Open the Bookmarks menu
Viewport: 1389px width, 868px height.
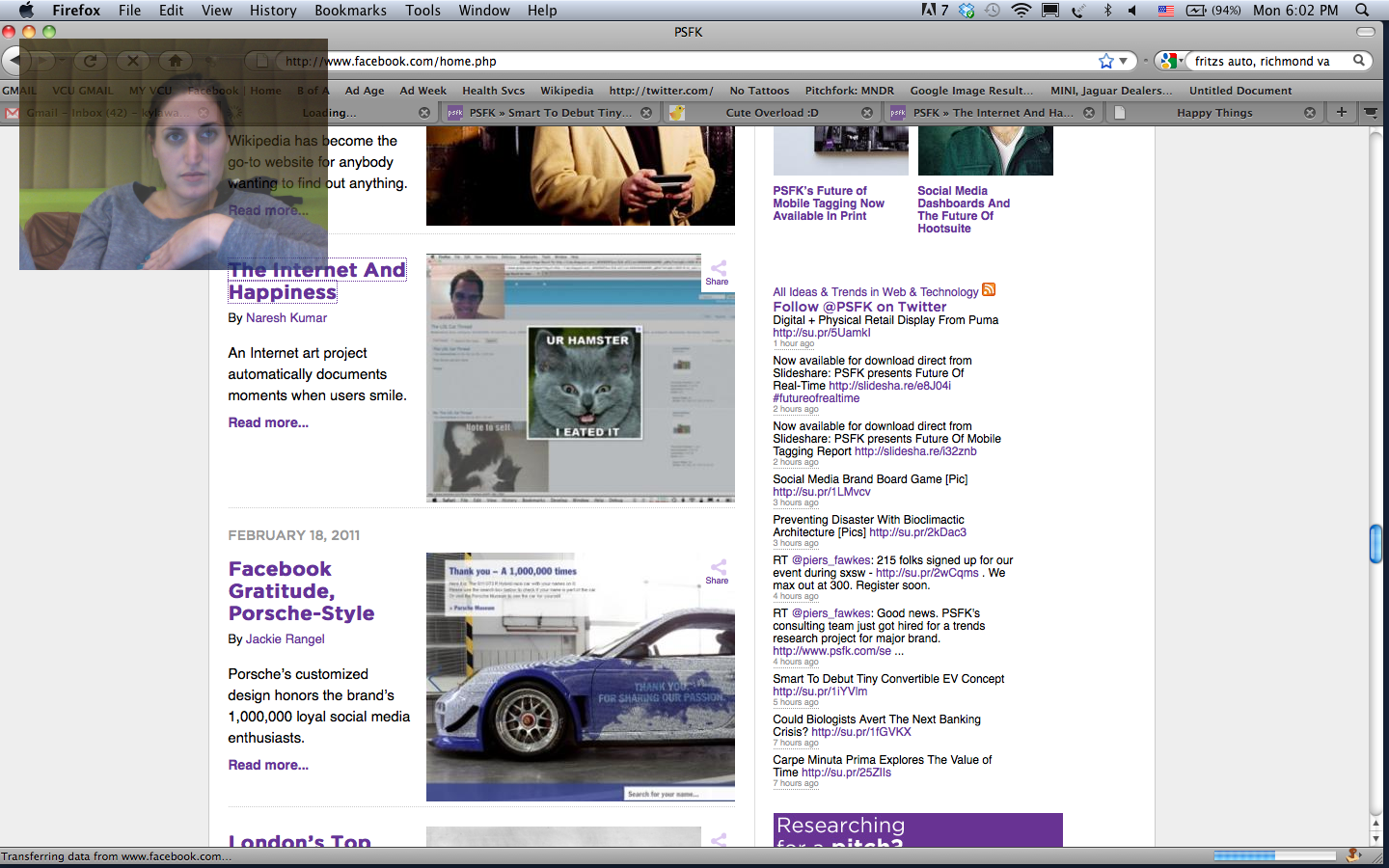[x=350, y=11]
